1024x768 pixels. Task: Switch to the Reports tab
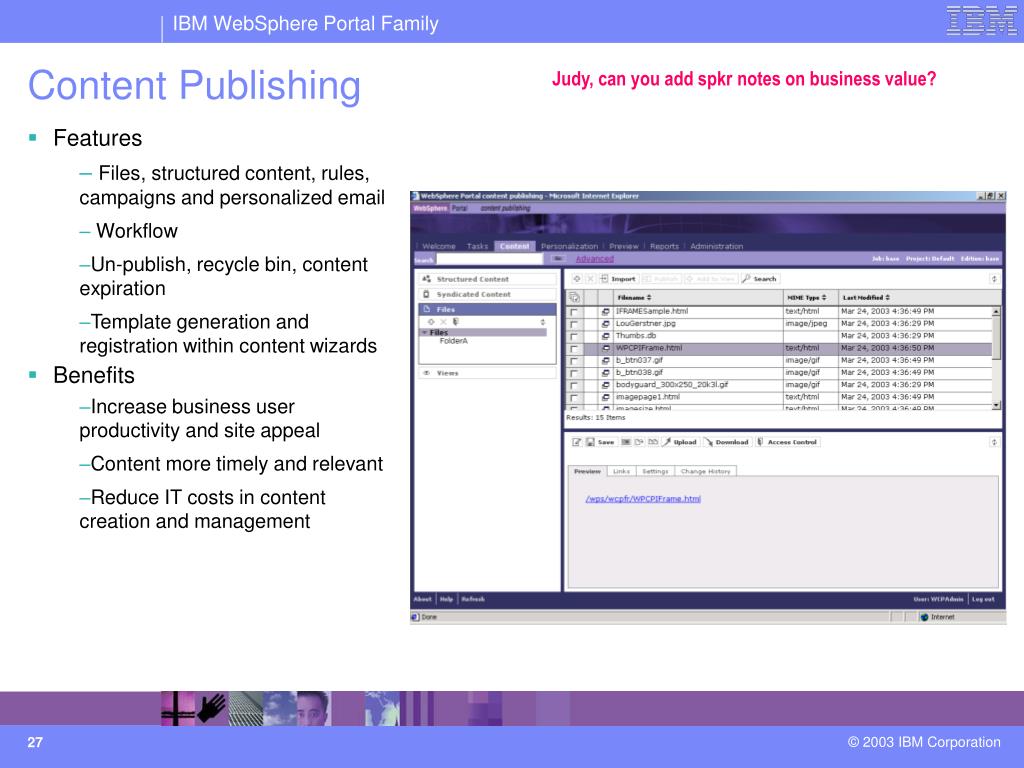point(664,246)
